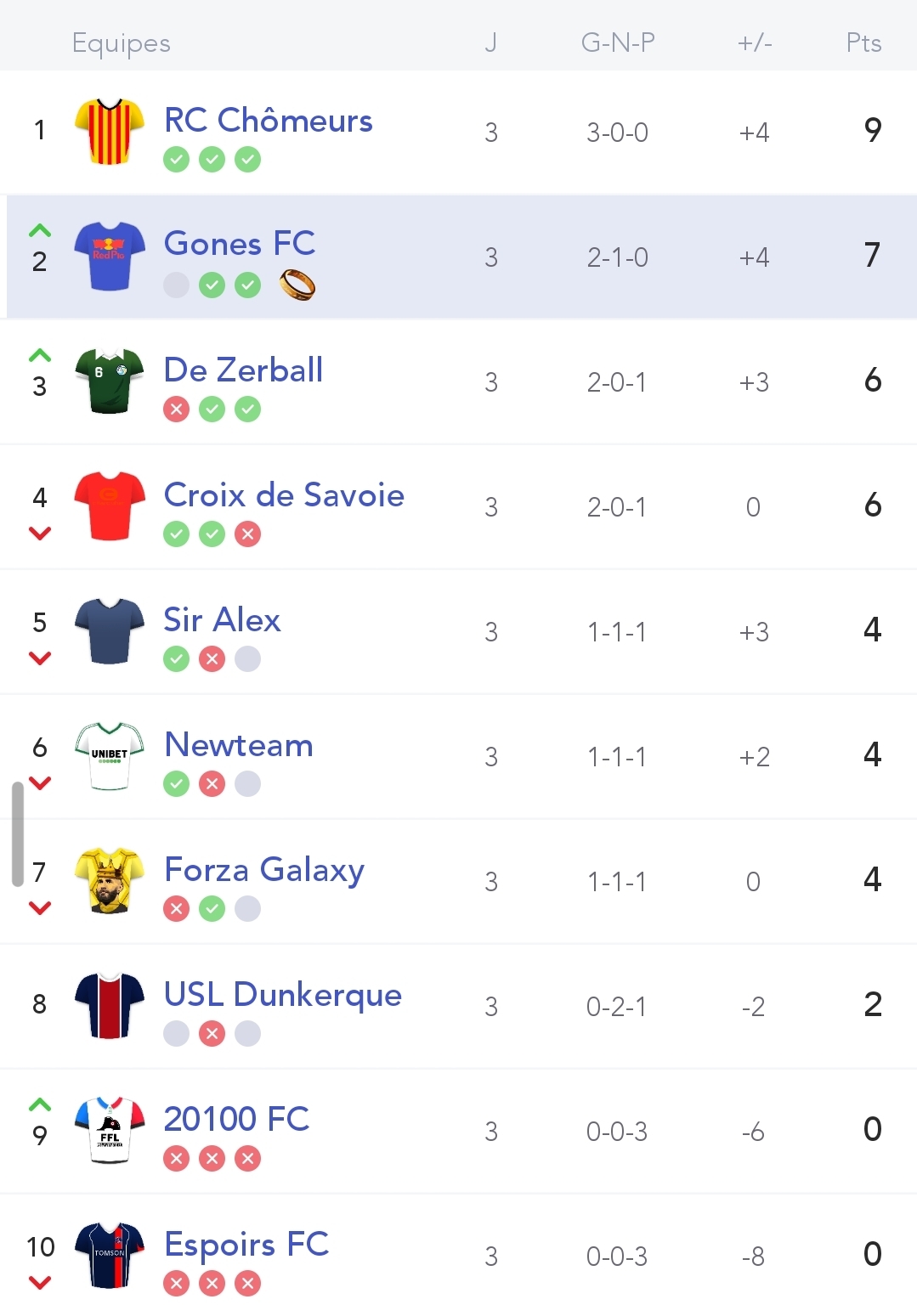Click De Zerball's red loss indicator

tap(176, 409)
